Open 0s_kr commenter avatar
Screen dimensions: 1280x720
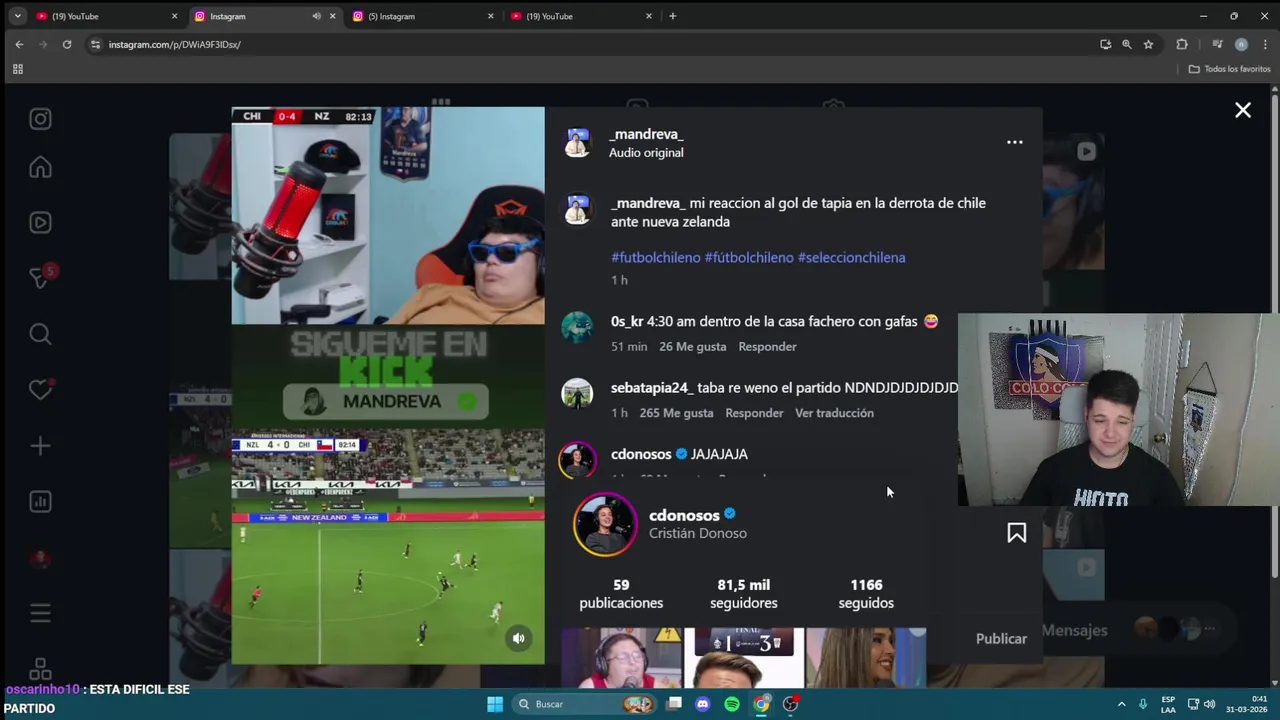pyautogui.click(x=577, y=328)
